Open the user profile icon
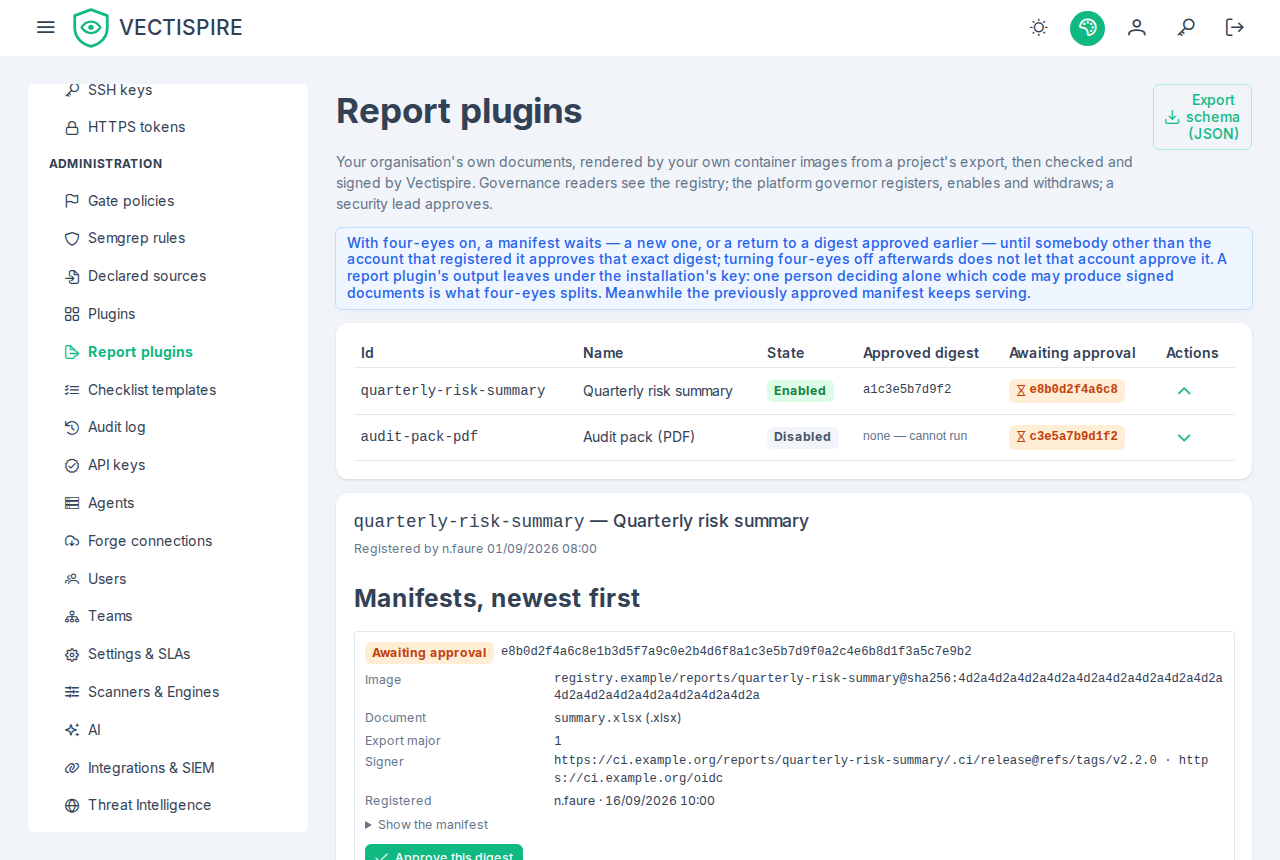Image resolution: width=1280 pixels, height=860 pixels. [1136, 27]
